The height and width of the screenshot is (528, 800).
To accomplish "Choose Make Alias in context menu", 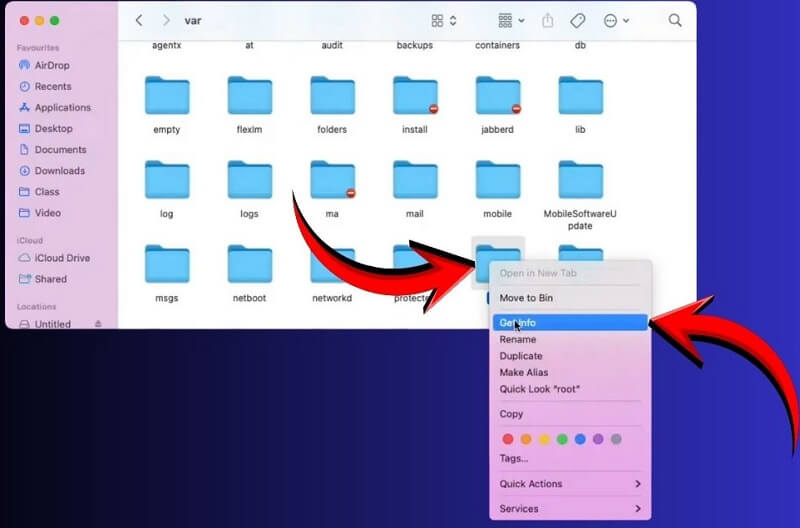I will pyautogui.click(x=570, y=372).
